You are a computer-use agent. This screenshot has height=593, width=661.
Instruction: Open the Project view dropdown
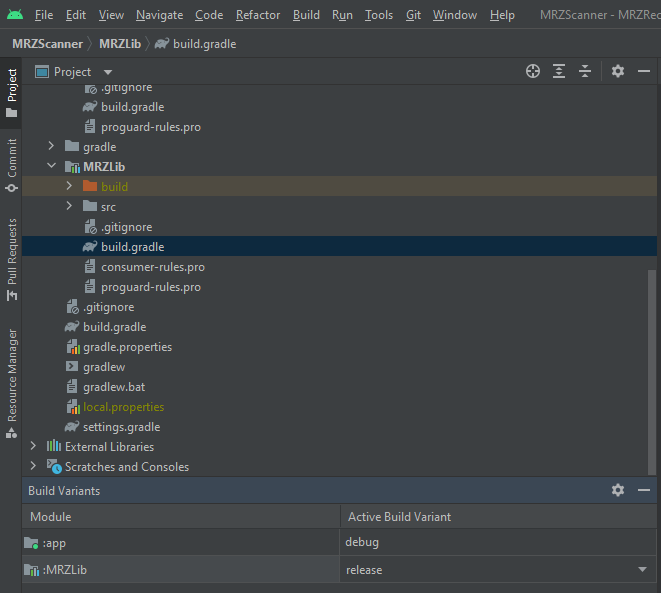coord(108,72)
